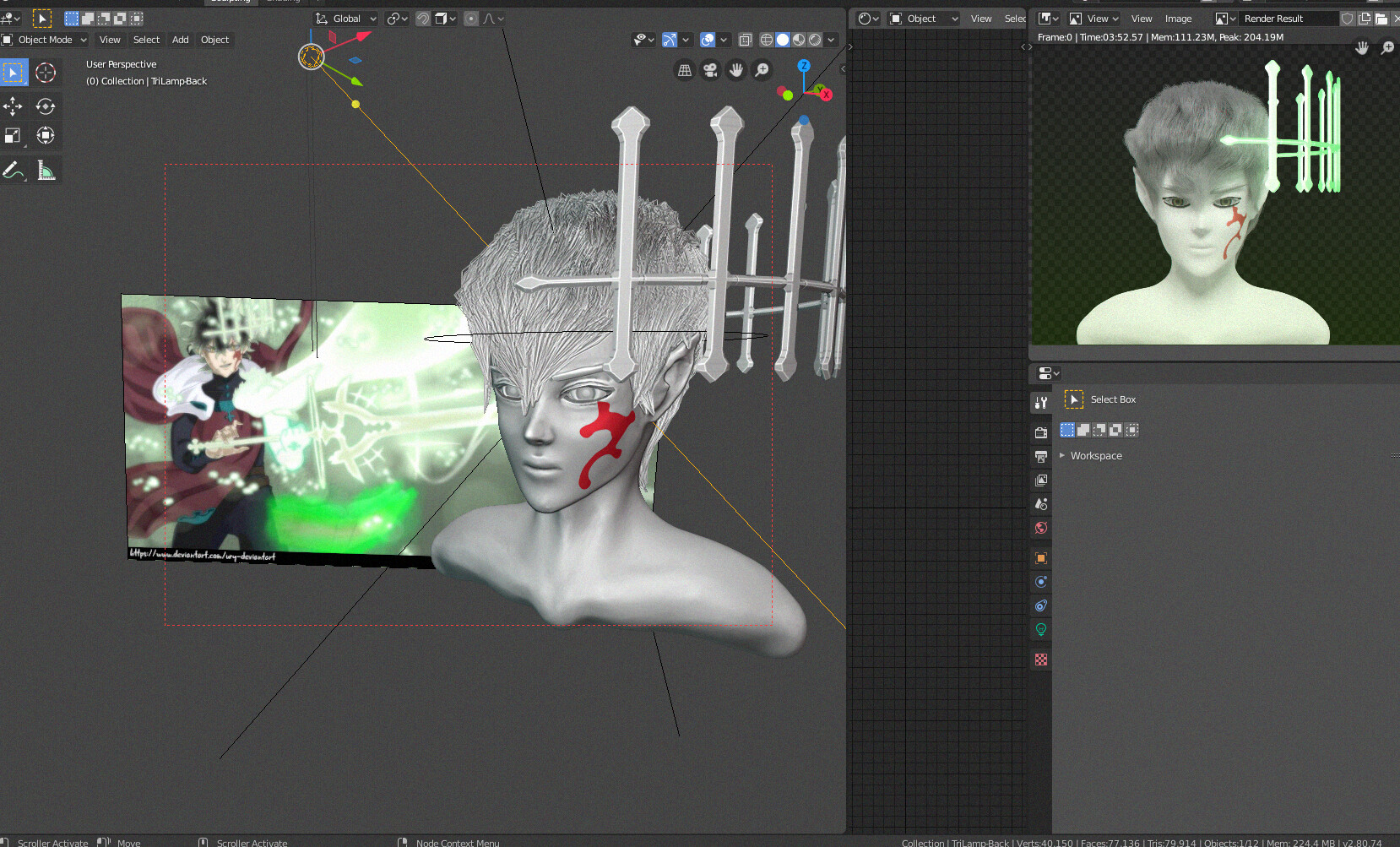This screenshot has height=847, width=1400.
Task: Choose the Move tool
Action: pyautogui.click(x=14, y=106)
